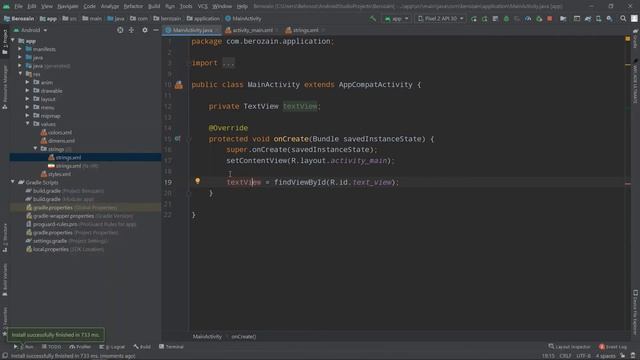Open the Build menu
Viewport: 640px width, 360px height.
[x=154, y=7]
